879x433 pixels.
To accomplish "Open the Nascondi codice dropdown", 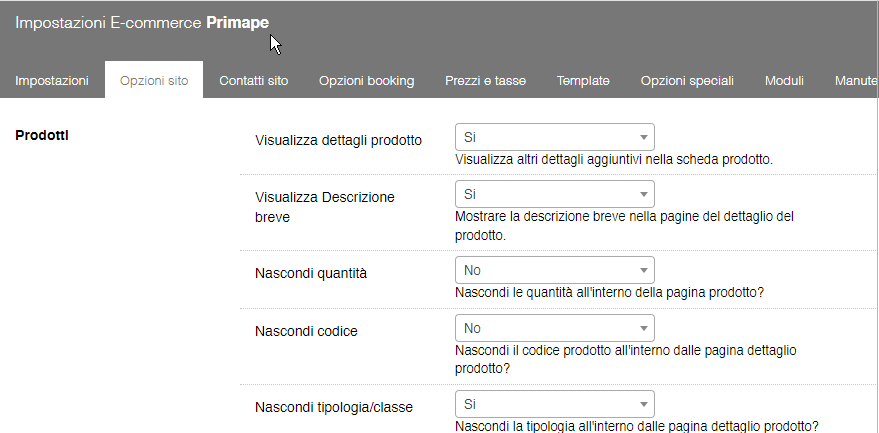I will (554, 328).
